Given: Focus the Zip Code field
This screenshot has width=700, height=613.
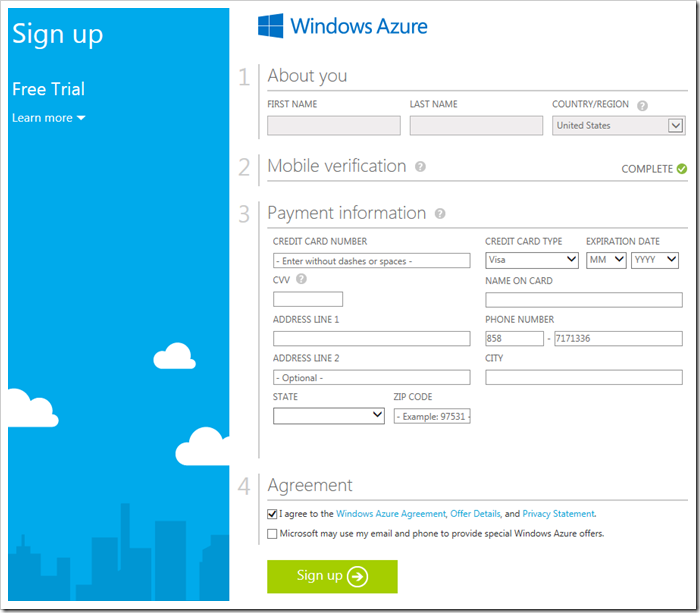Looking at the screenshot, I should pos(432,416).
